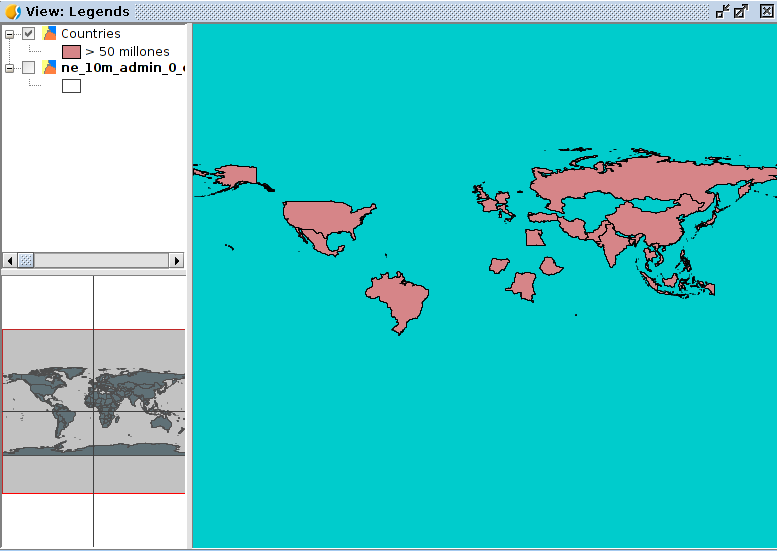777x551 pixels.
Task: Click the ne_10m_admin_0 layer type icon
Action: [49, 68]
